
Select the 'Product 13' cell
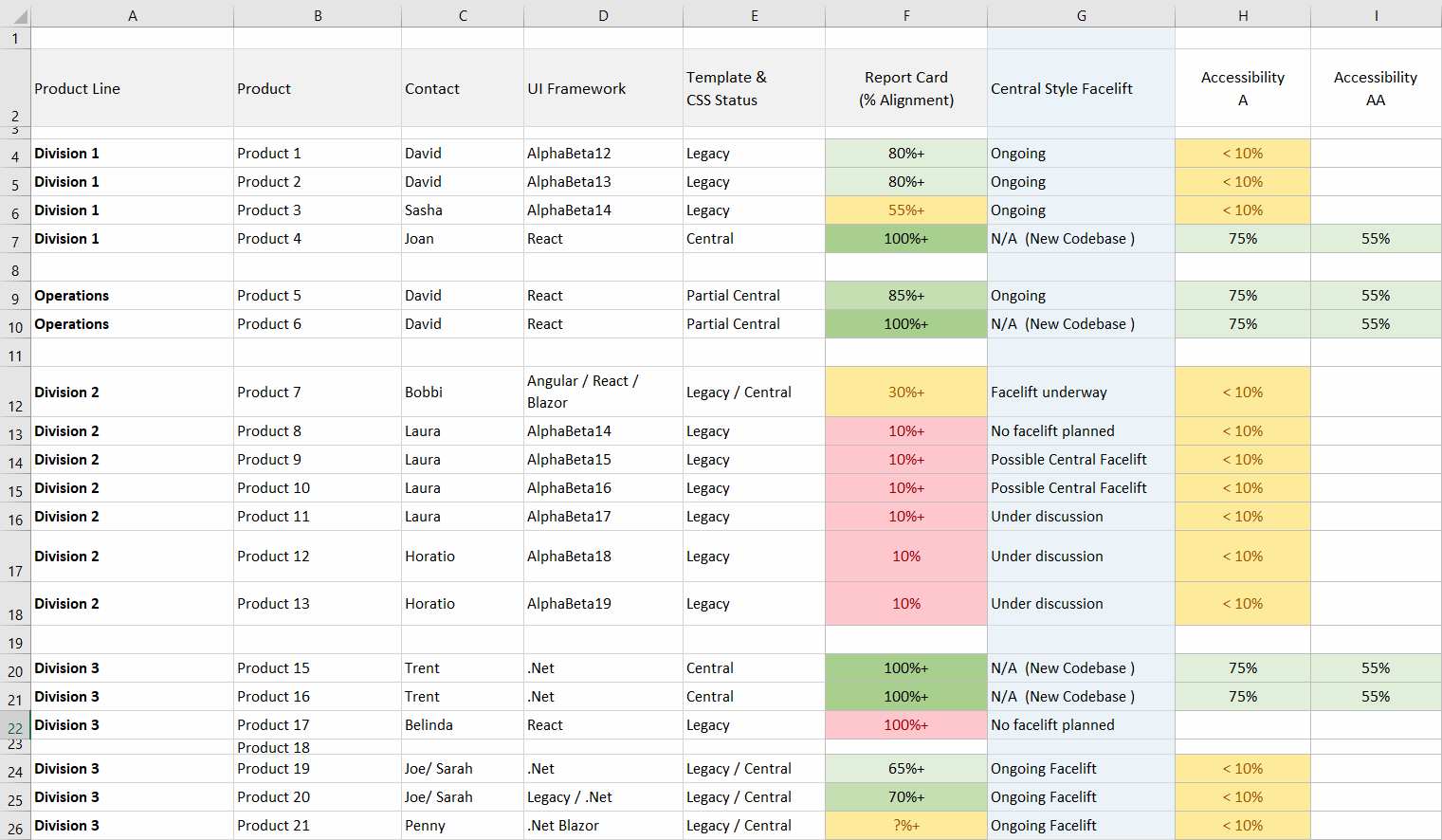[x=318, y=604]
